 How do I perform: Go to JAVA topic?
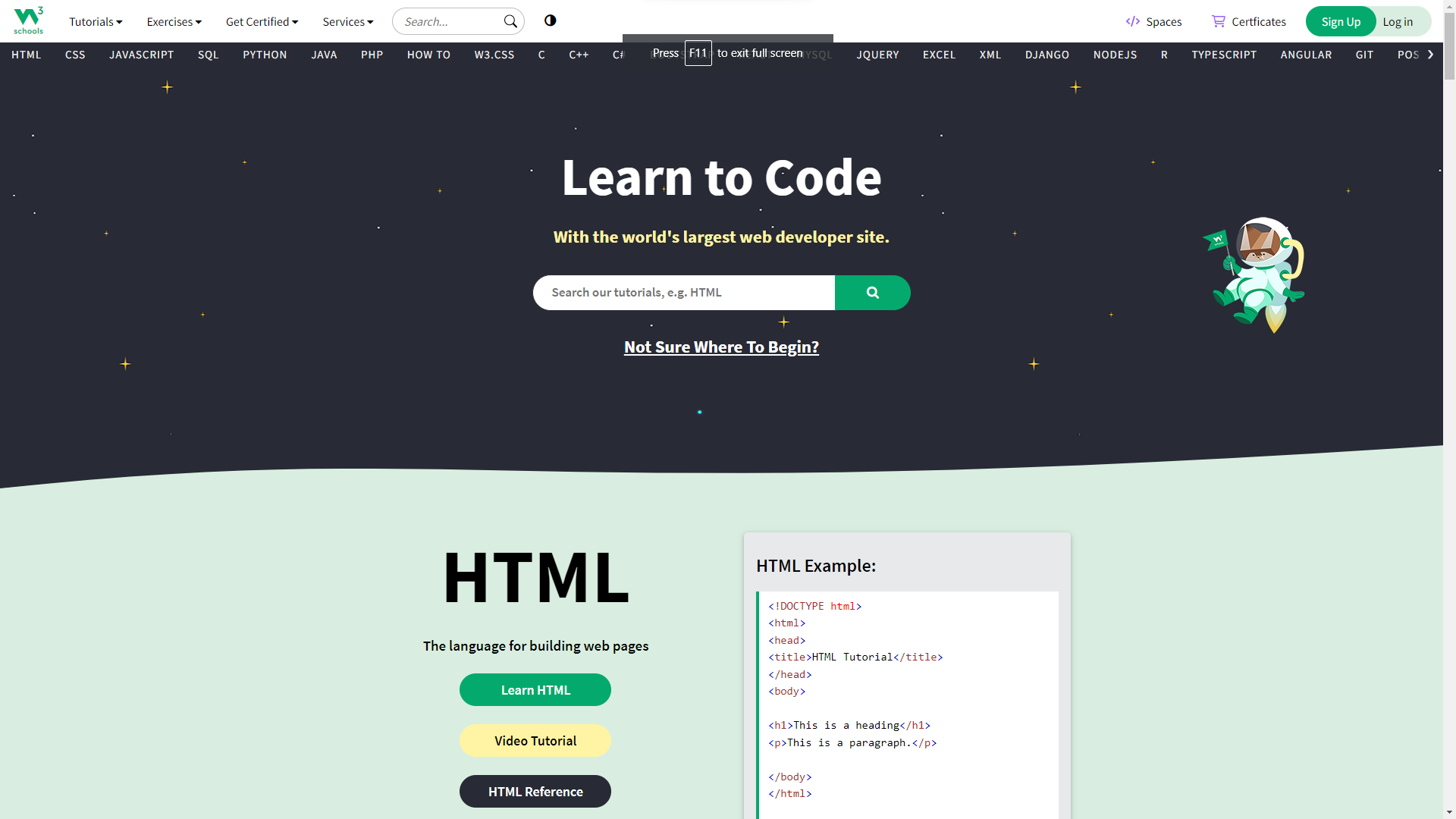(324, 55)
